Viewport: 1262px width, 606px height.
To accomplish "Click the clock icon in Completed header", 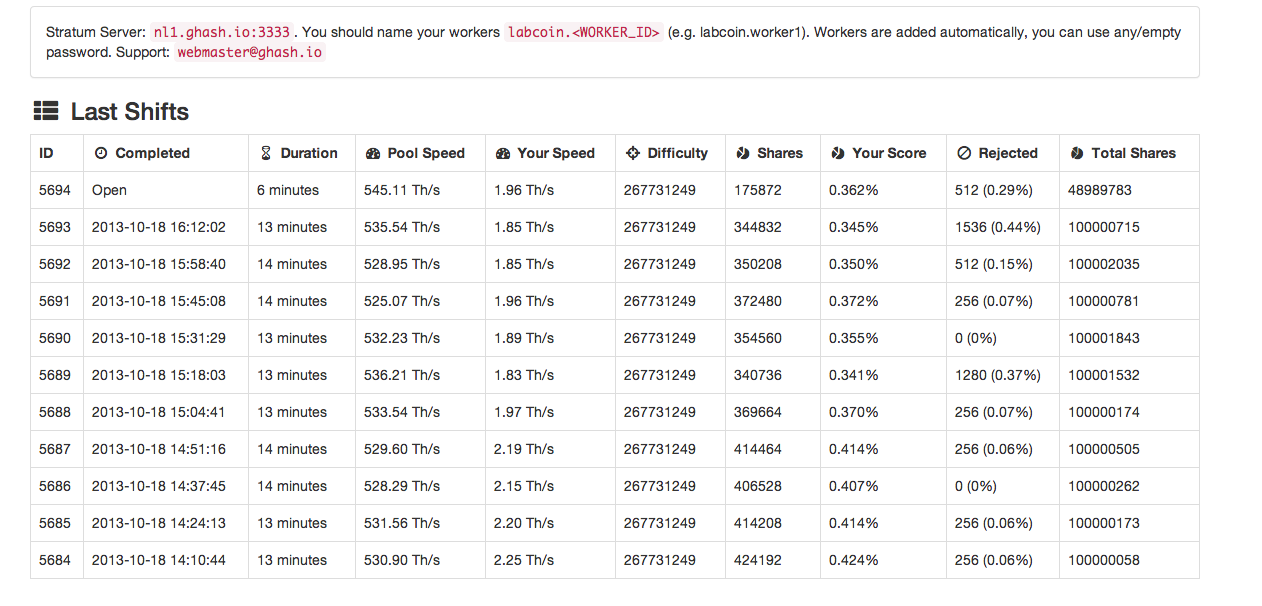I will [100, 153].
